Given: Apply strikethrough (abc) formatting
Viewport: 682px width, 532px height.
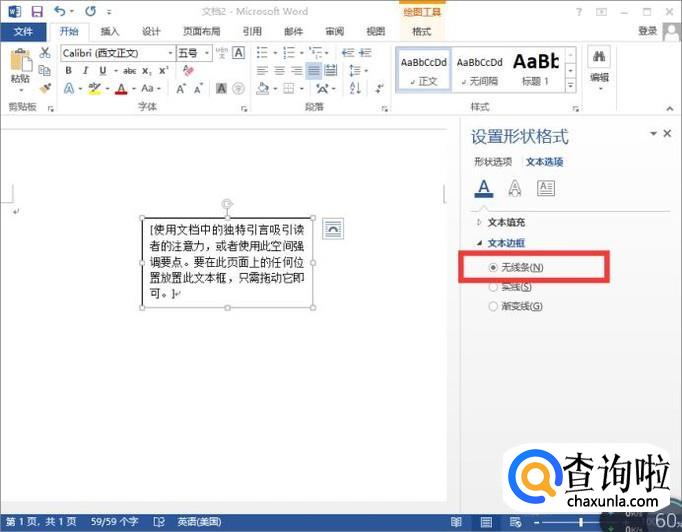Looking at the screenshot, I should tap(129, 70).
